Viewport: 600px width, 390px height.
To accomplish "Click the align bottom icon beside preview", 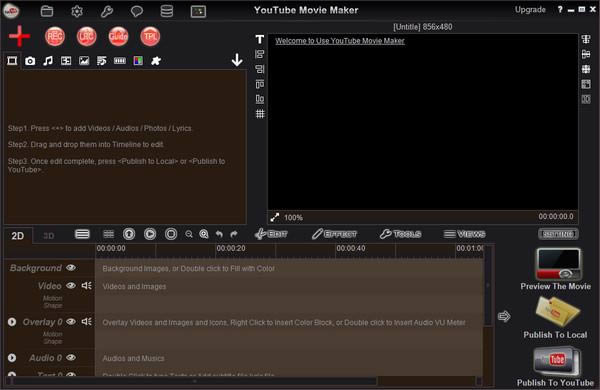I will pyautogui.click(x=260, y=99).
